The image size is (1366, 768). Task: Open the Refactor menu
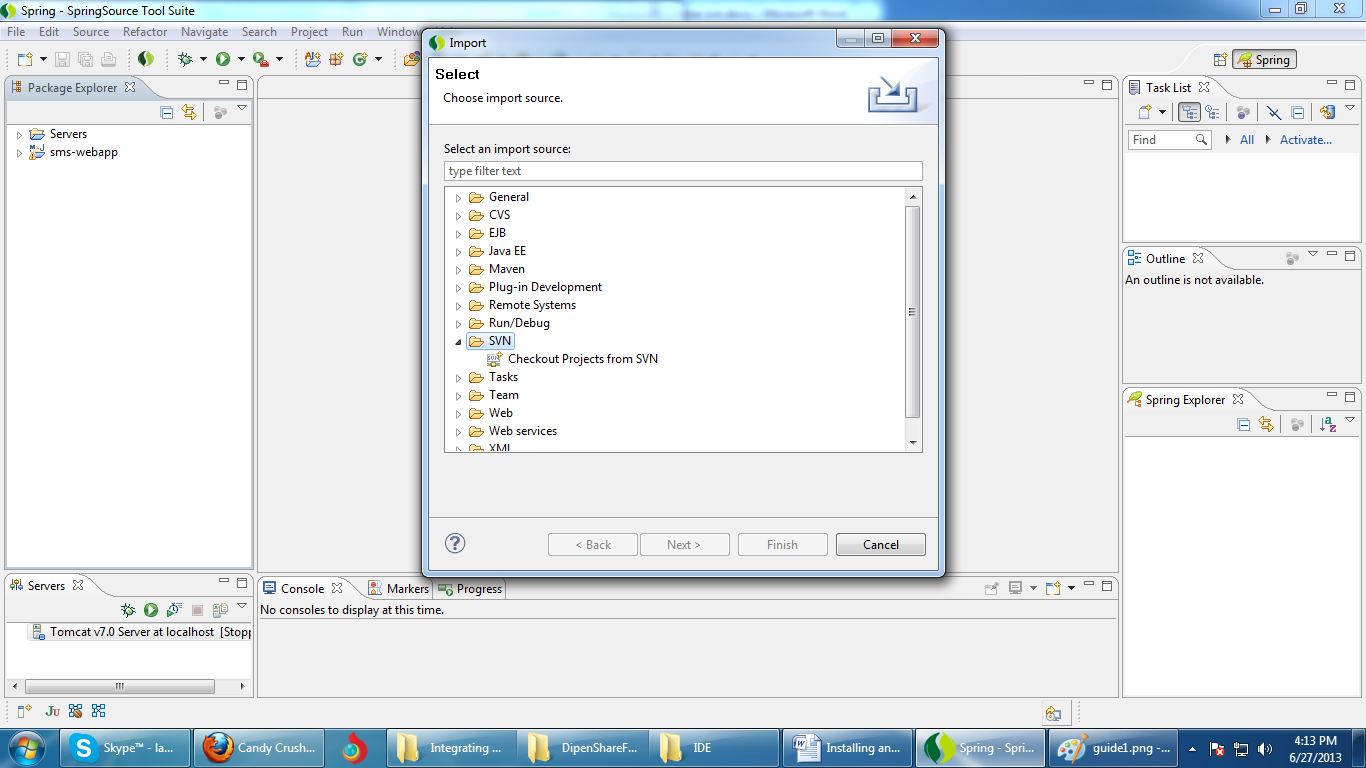[x=145, y=32]
